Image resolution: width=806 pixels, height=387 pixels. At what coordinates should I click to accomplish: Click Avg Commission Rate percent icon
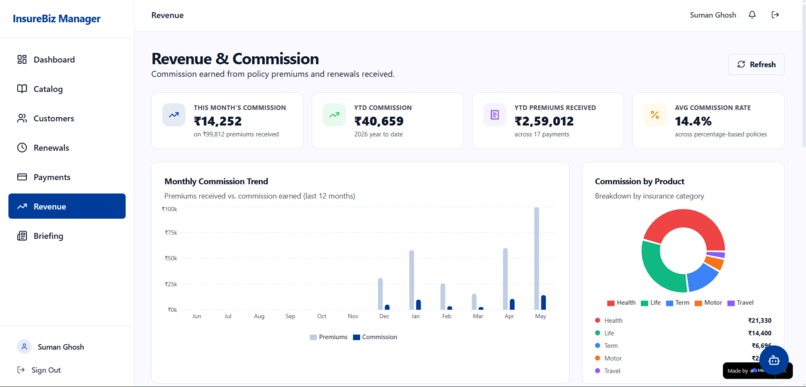655,115
